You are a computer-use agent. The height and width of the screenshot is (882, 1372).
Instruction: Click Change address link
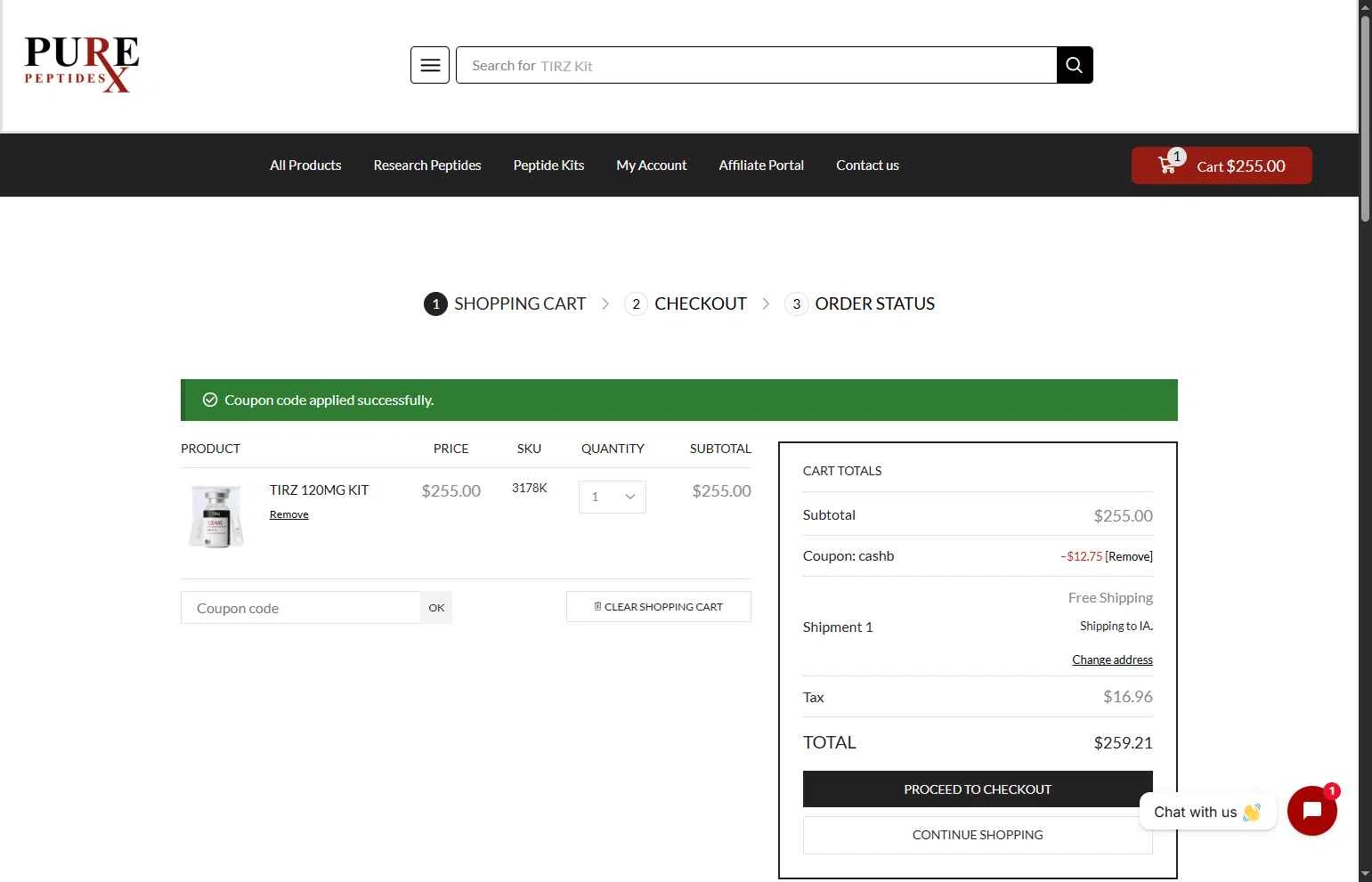point(1112,659)
